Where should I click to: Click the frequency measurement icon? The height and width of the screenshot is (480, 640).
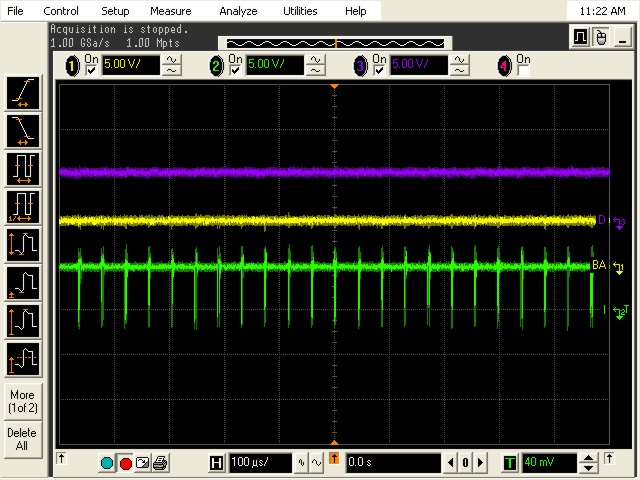[23, 206]
